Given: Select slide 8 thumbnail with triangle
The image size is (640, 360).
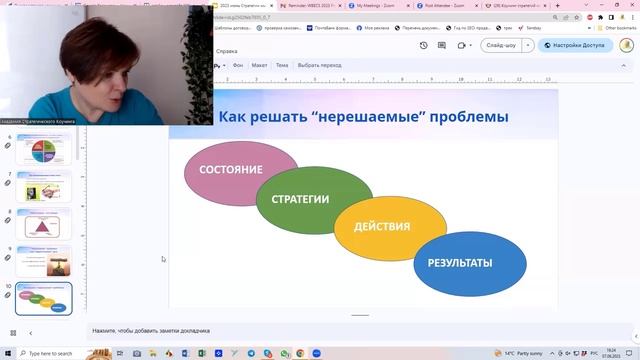Looking at the screenshot, I should point(44,224).
